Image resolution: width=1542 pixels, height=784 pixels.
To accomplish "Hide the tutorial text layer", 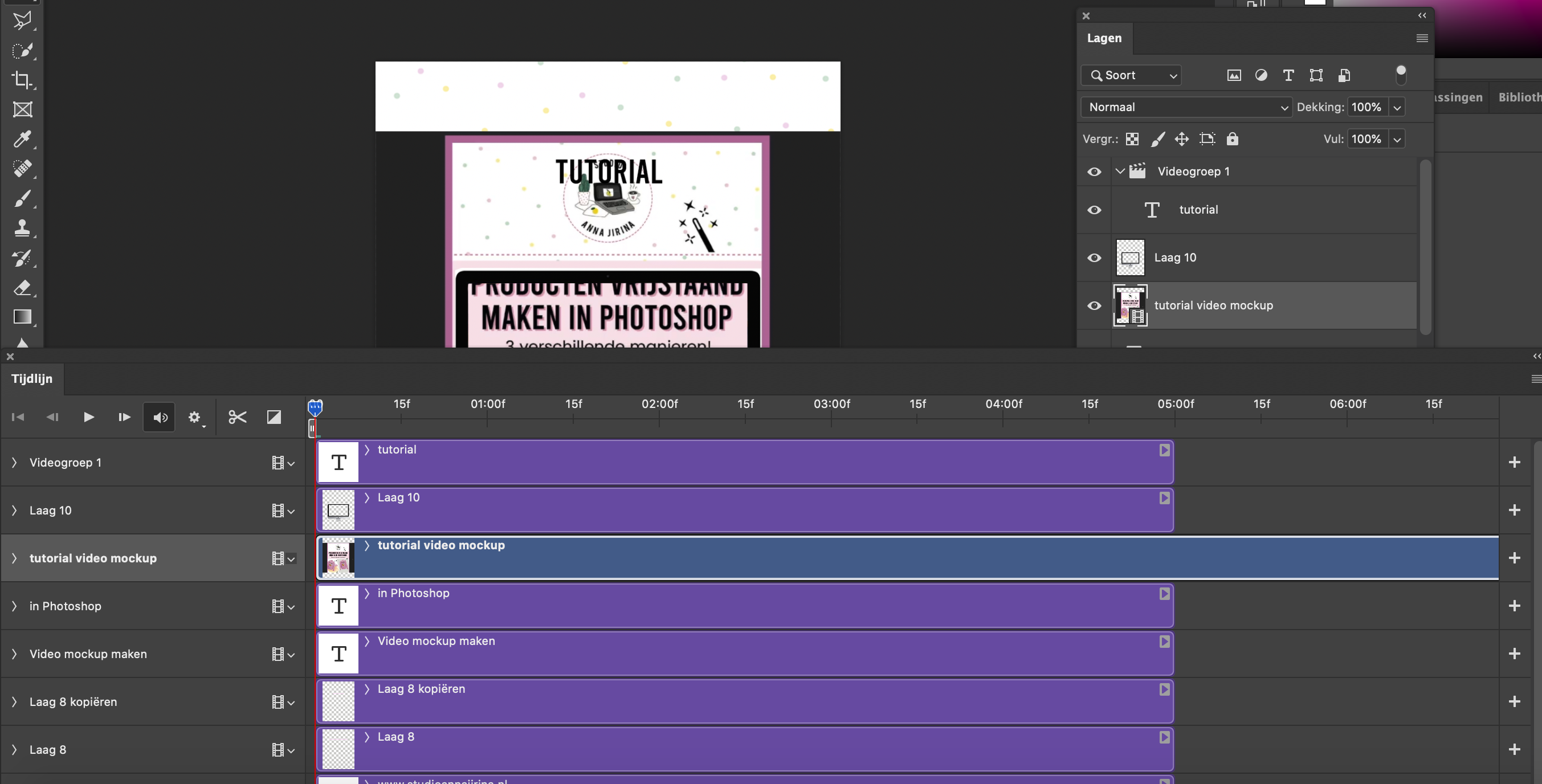I will [x=1094, y=210].
